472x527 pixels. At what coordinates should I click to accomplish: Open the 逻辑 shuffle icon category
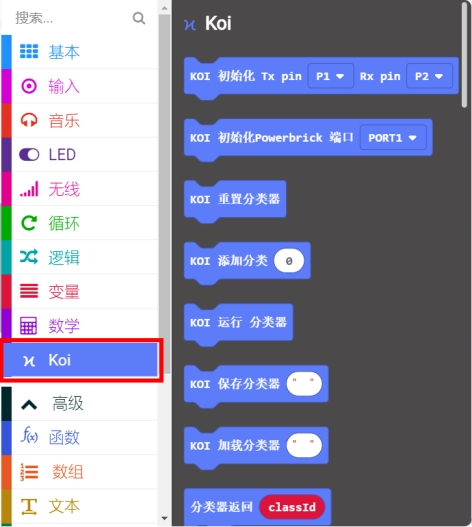tap(80, 257)
